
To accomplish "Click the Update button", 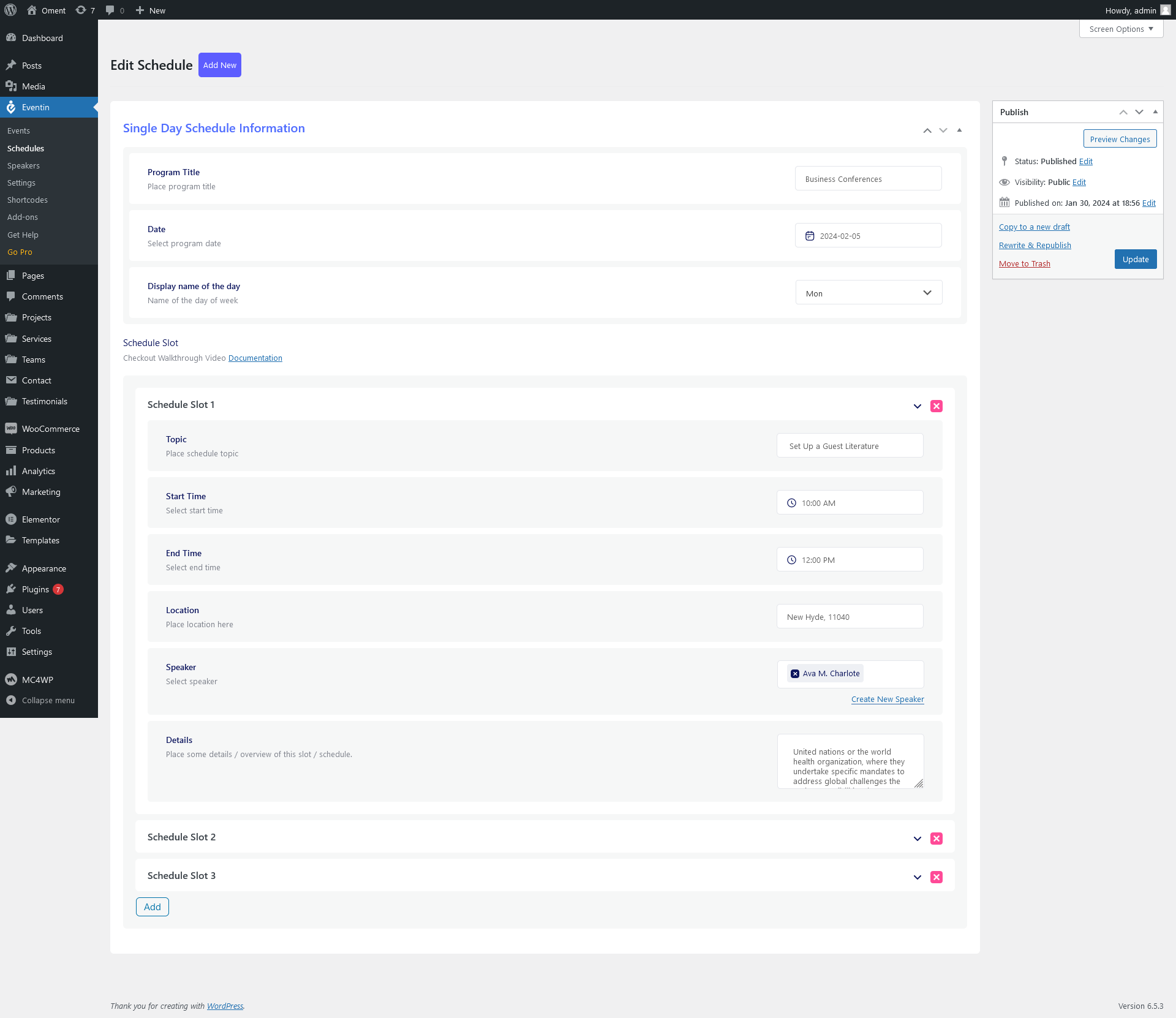I will click(1135, 259).
